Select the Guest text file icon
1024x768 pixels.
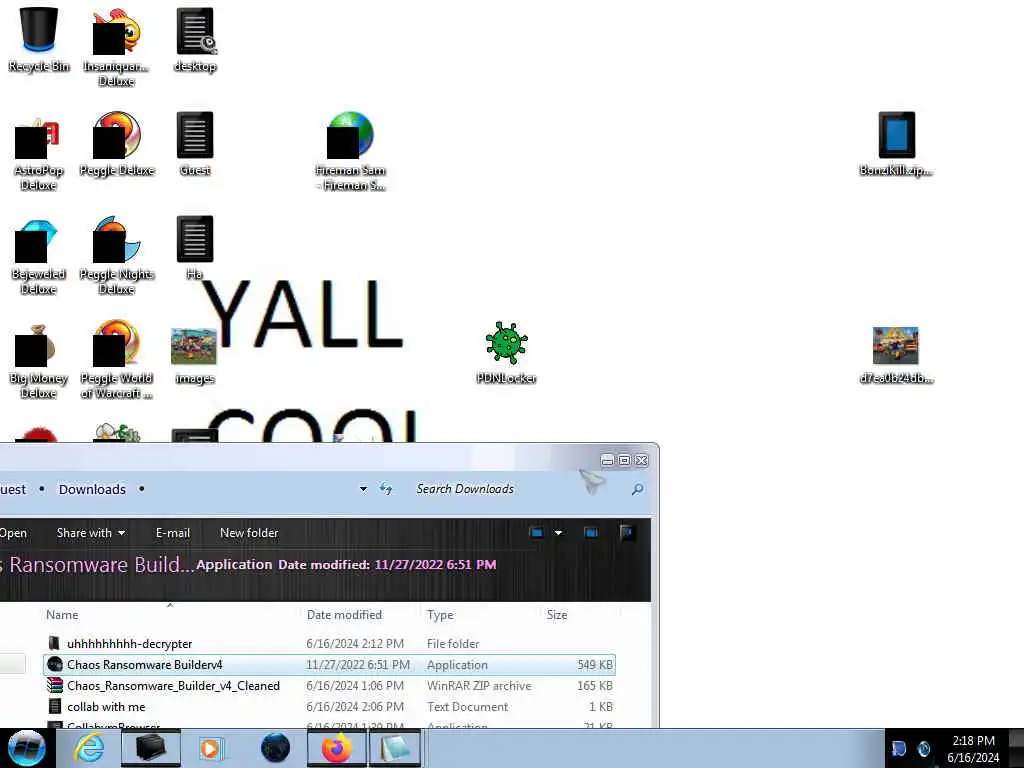pos(195,144)
